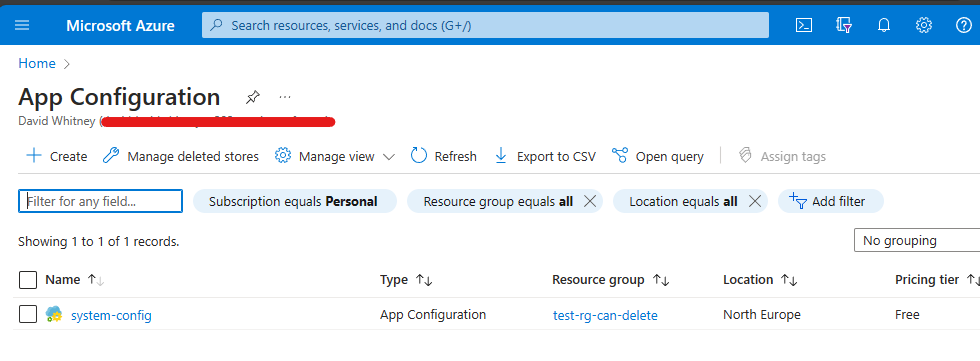This screenshot has height=361, width=980.
Task: Click the Microsoft Azure logo text
Action: (121, 26)
